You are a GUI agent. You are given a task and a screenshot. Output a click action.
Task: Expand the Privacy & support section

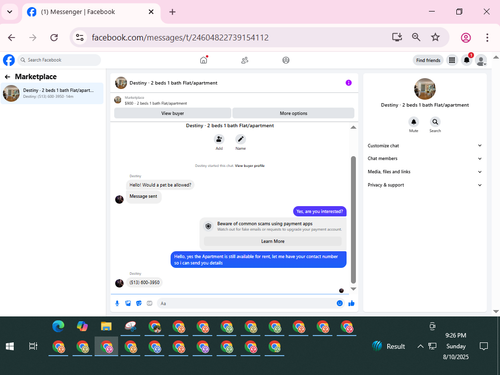click(425, 185)
